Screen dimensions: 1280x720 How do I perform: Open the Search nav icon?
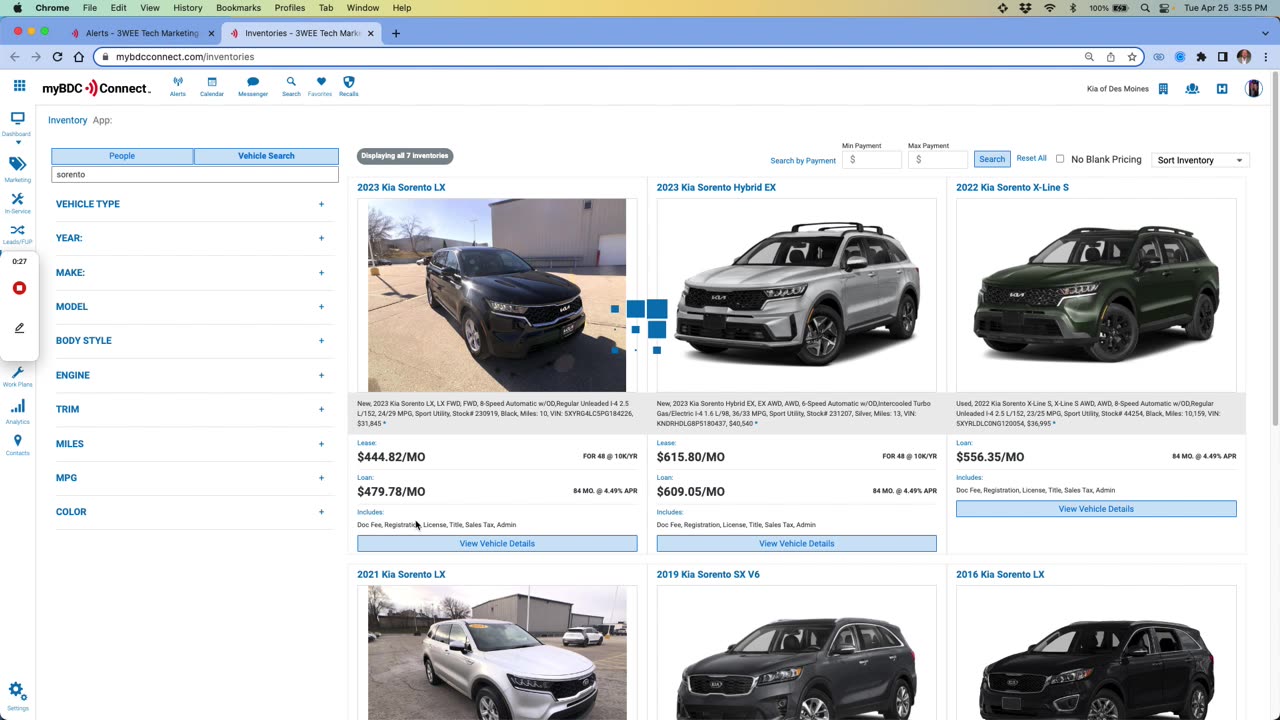coord(291,86)
